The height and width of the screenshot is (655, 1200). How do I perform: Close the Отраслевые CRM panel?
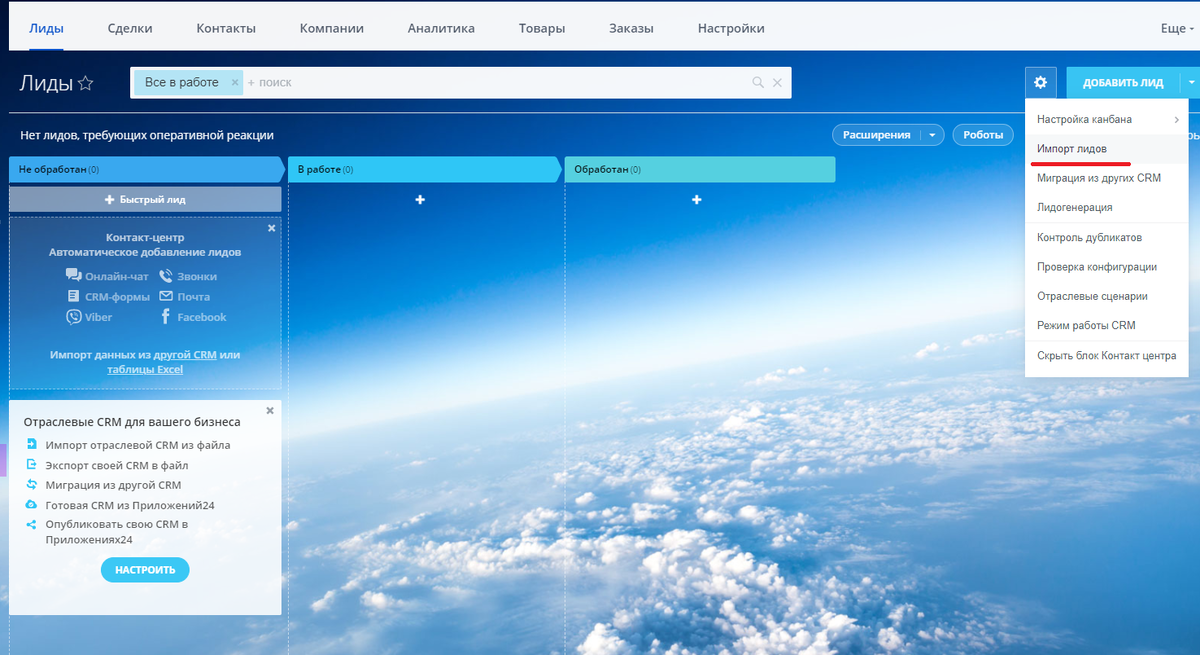(x=270, y=410)
